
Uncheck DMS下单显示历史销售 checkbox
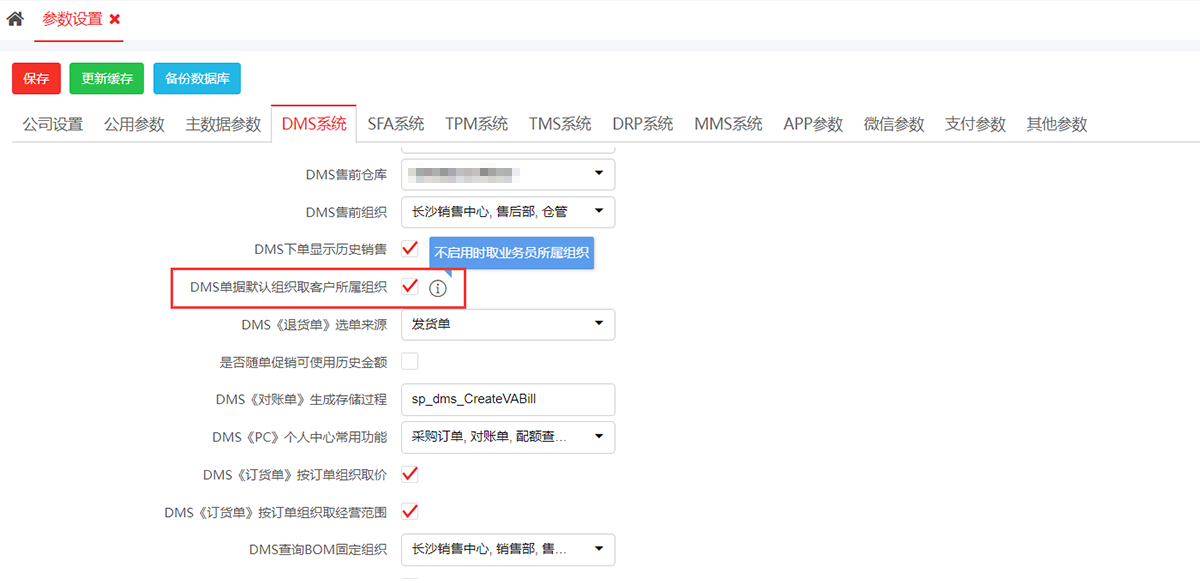[409, 248]
